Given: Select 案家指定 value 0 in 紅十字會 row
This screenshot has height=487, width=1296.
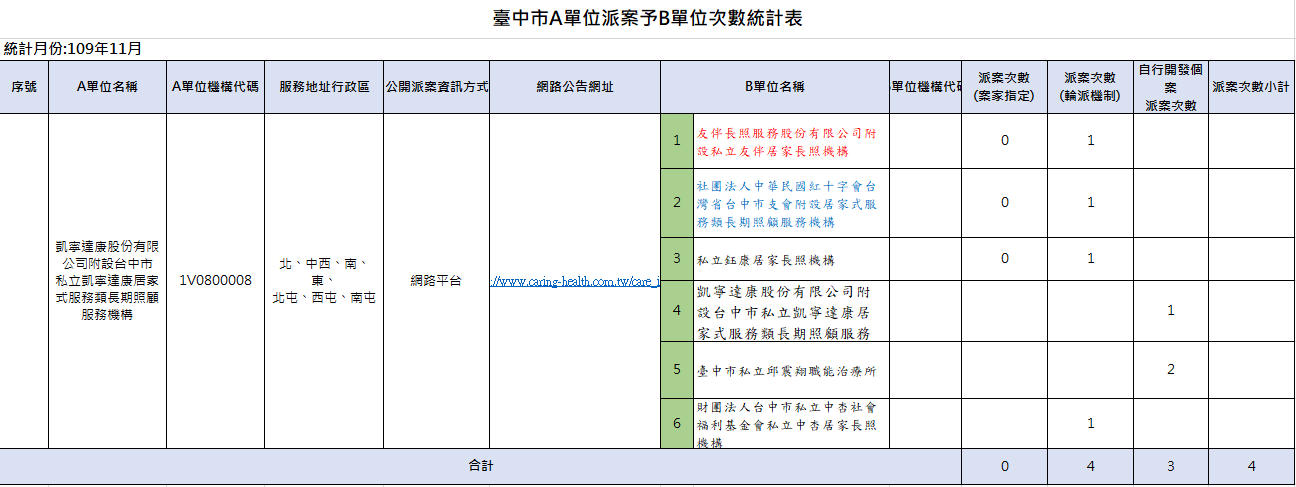Looking at the screenshot, I should (x=1004, y=203).
